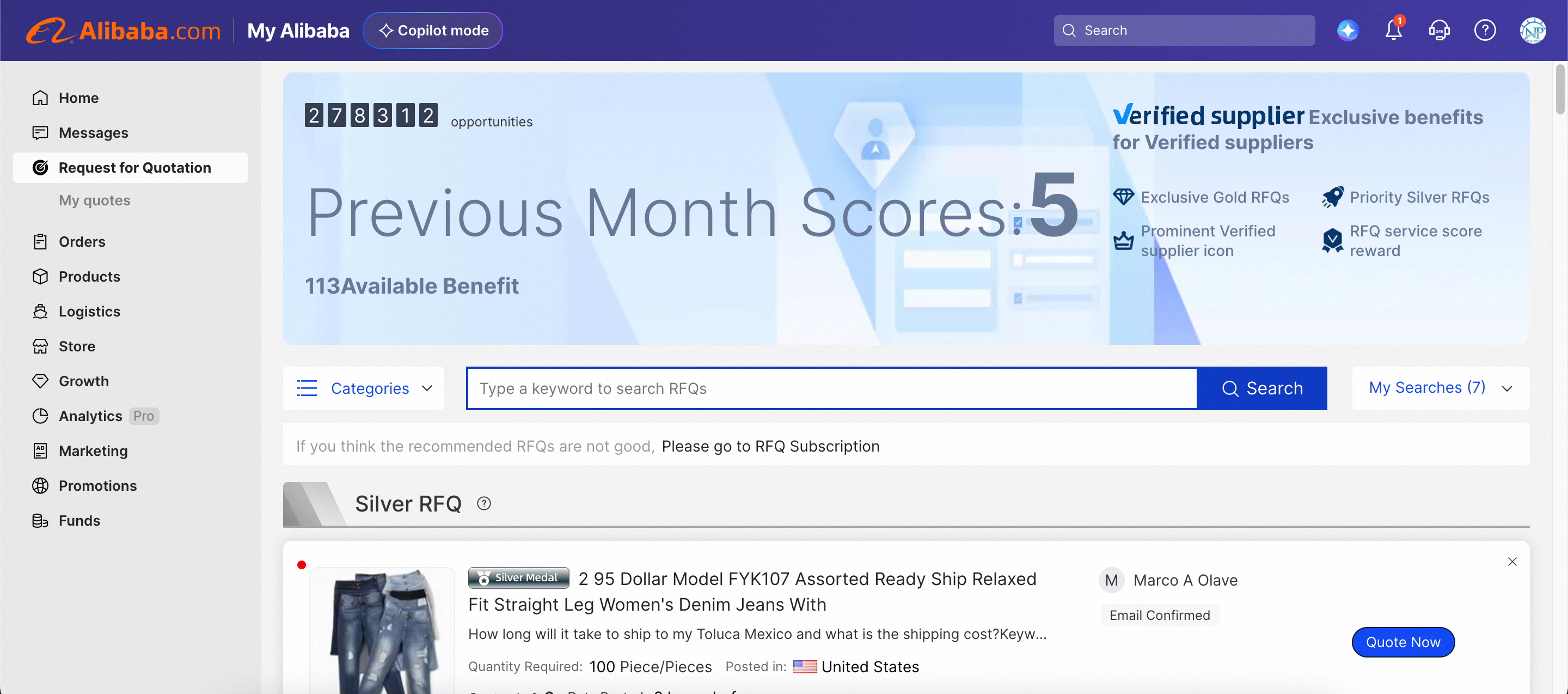Enable Copilot mode
Viewport: 1568px width, 694px height.
pos(433,31)
